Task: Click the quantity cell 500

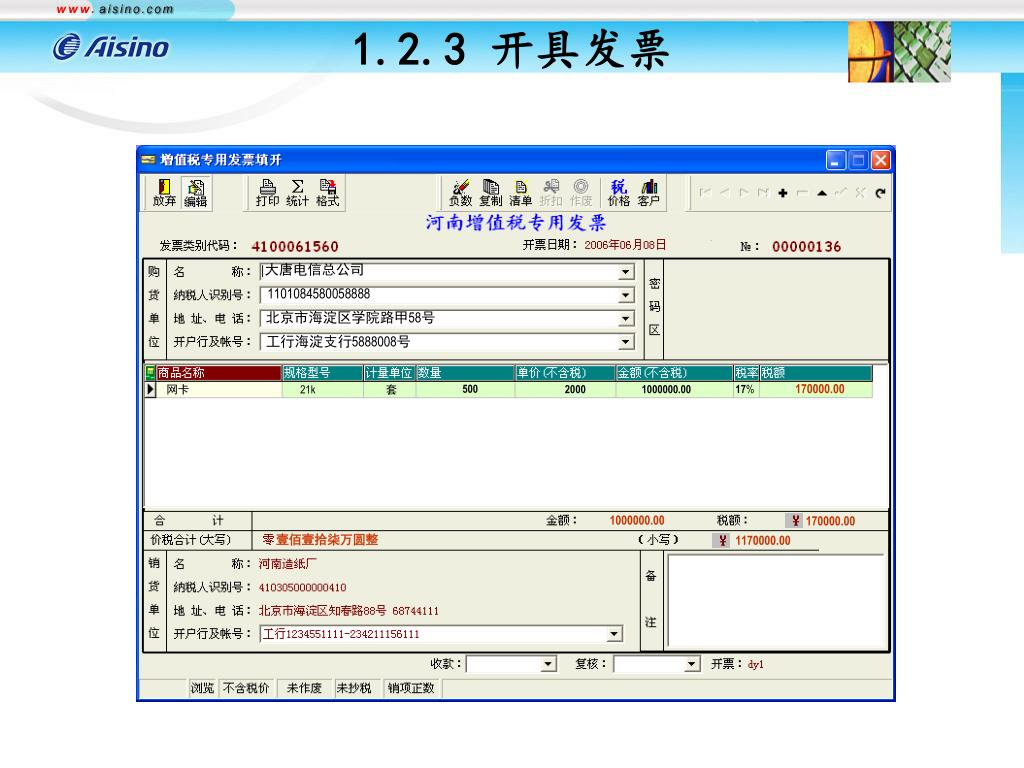Action: tap(465, 389)
